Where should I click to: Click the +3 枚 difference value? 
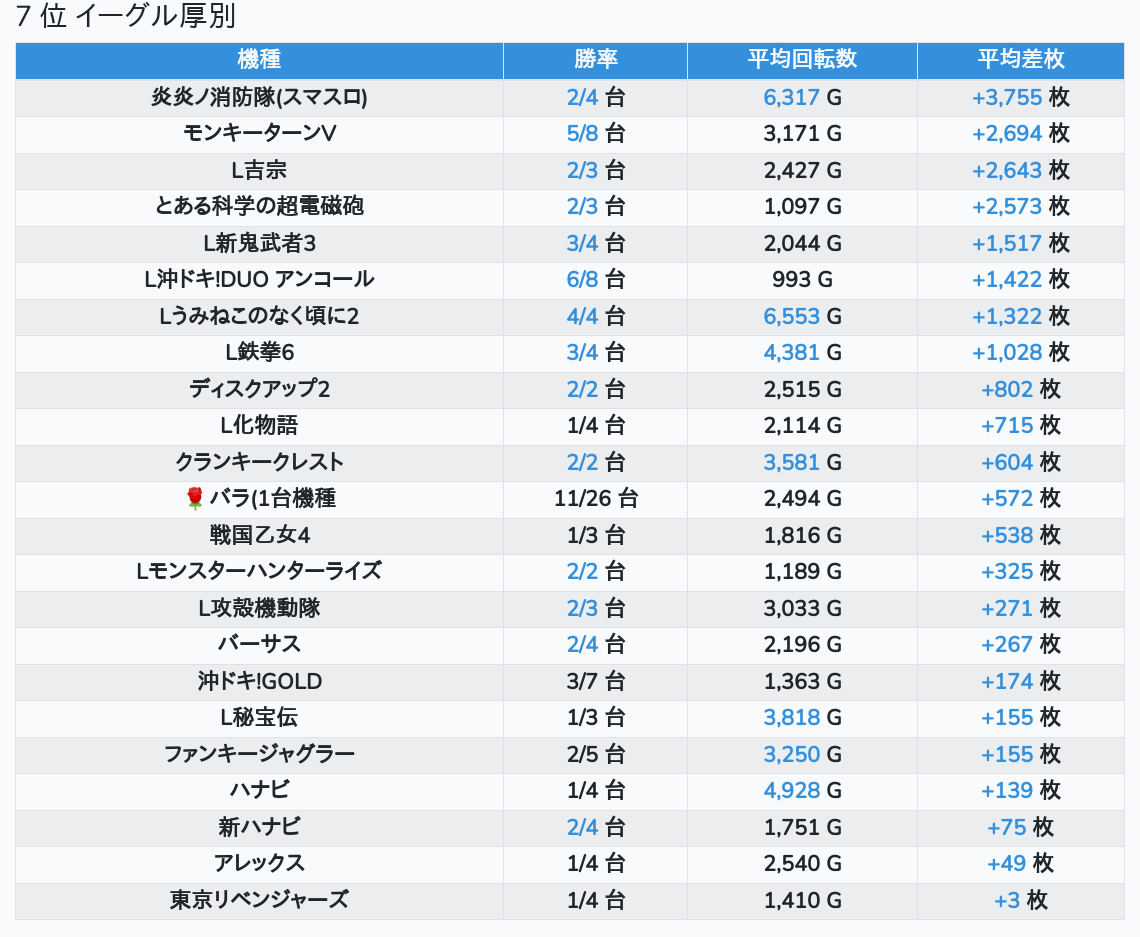pos(1020,900)
